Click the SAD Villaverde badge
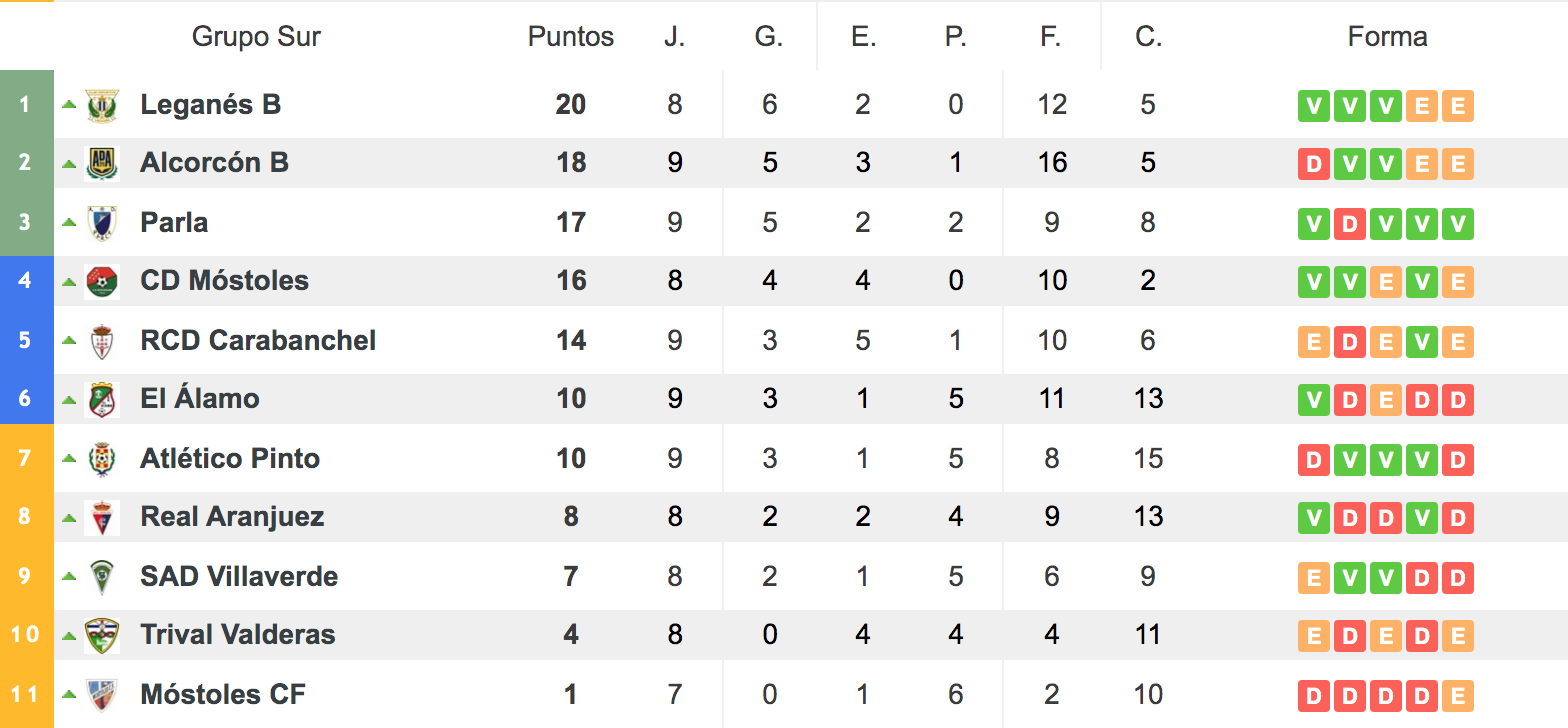Image resolution: width=1568 pixels, height=728 pixels. click(x=102, y=577)
